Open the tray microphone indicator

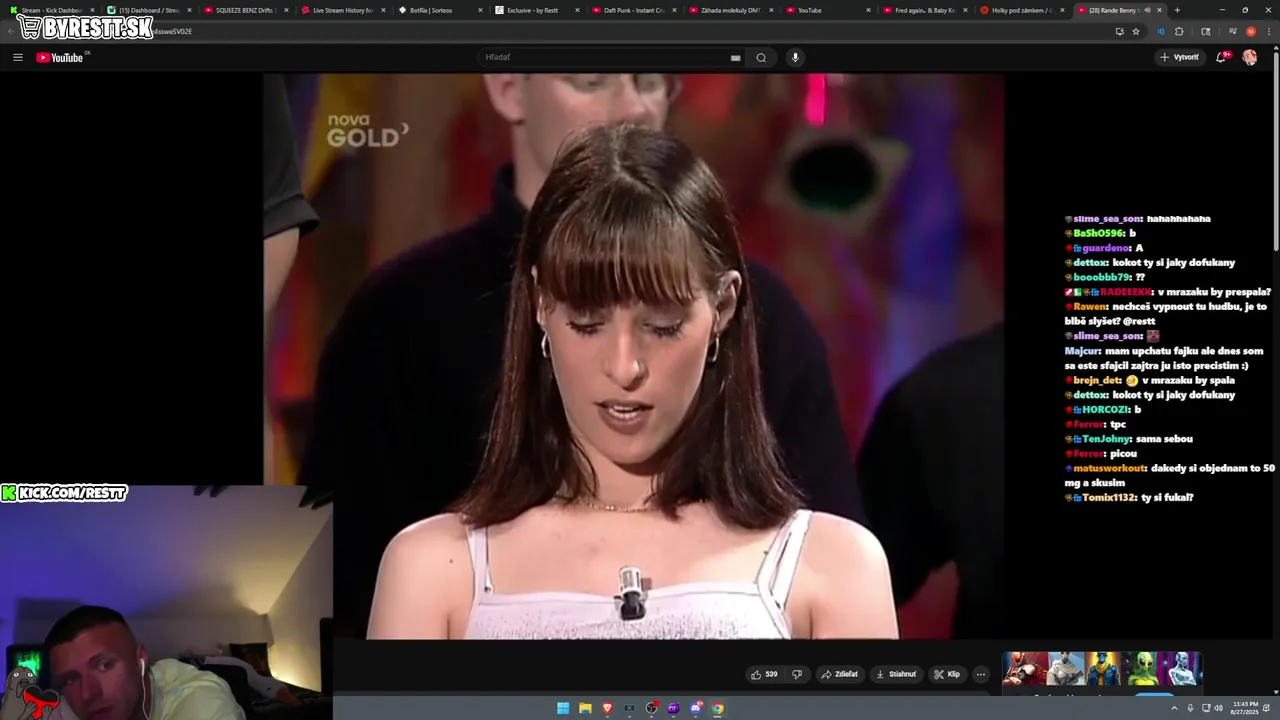point(1190,708)
